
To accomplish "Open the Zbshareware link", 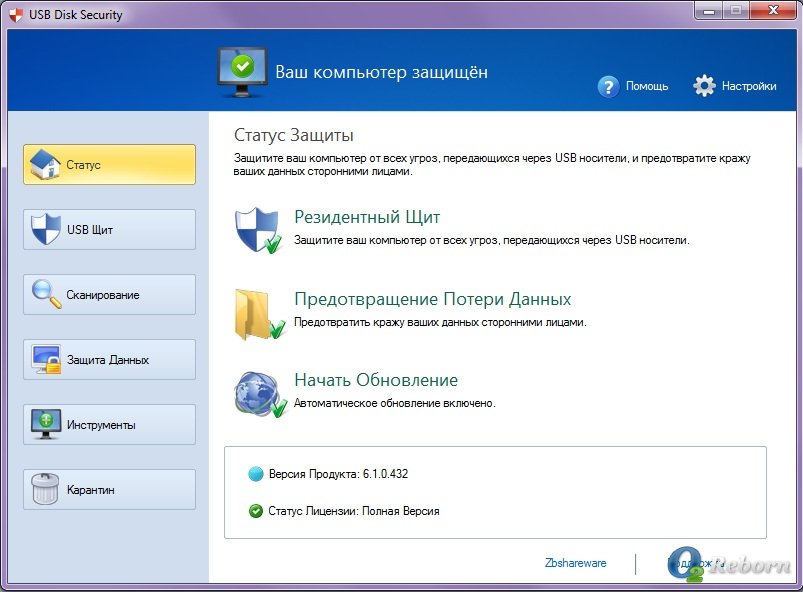I will coord(576,563).
